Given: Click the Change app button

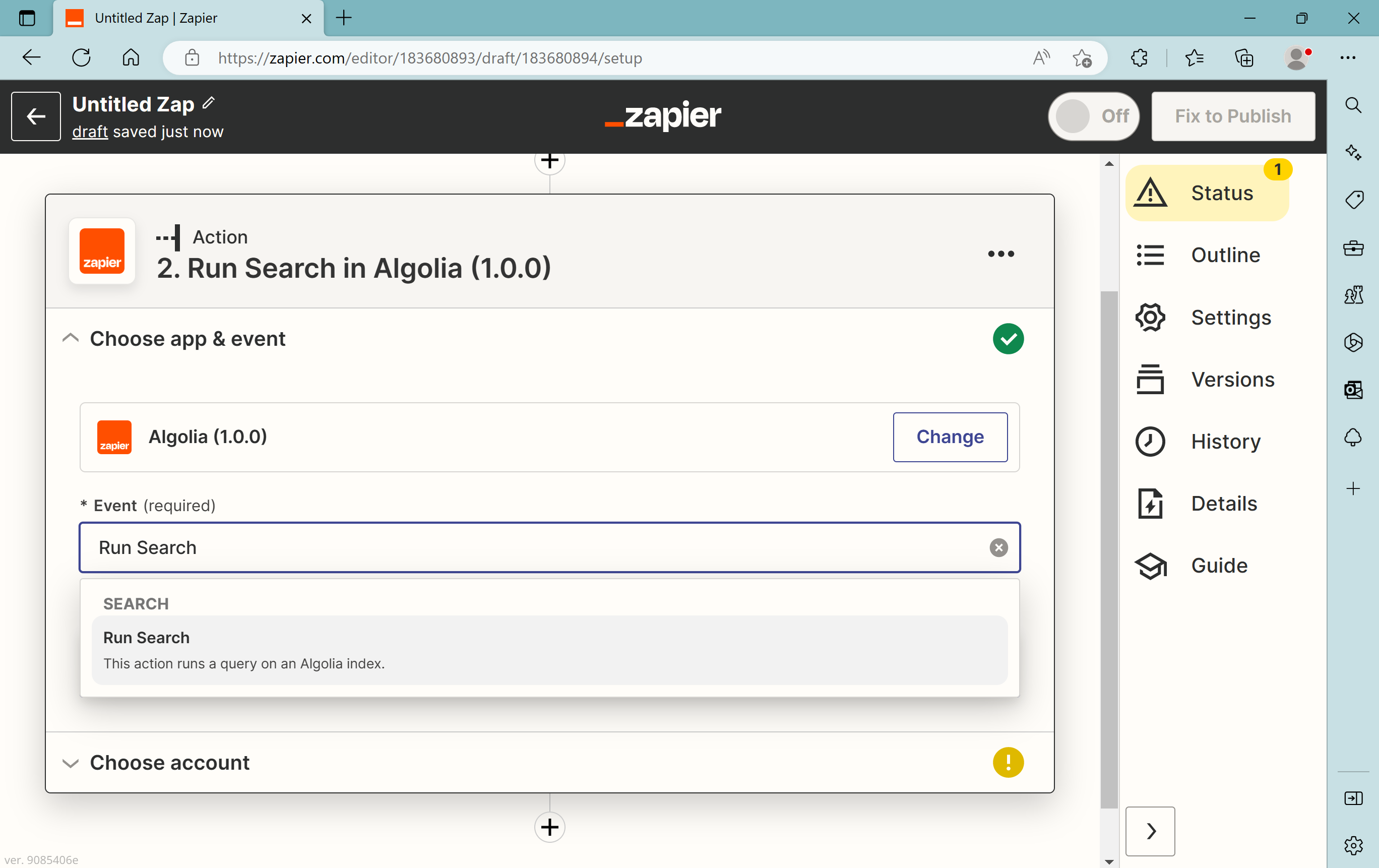Looking at the screenshot, I should 950,437.
